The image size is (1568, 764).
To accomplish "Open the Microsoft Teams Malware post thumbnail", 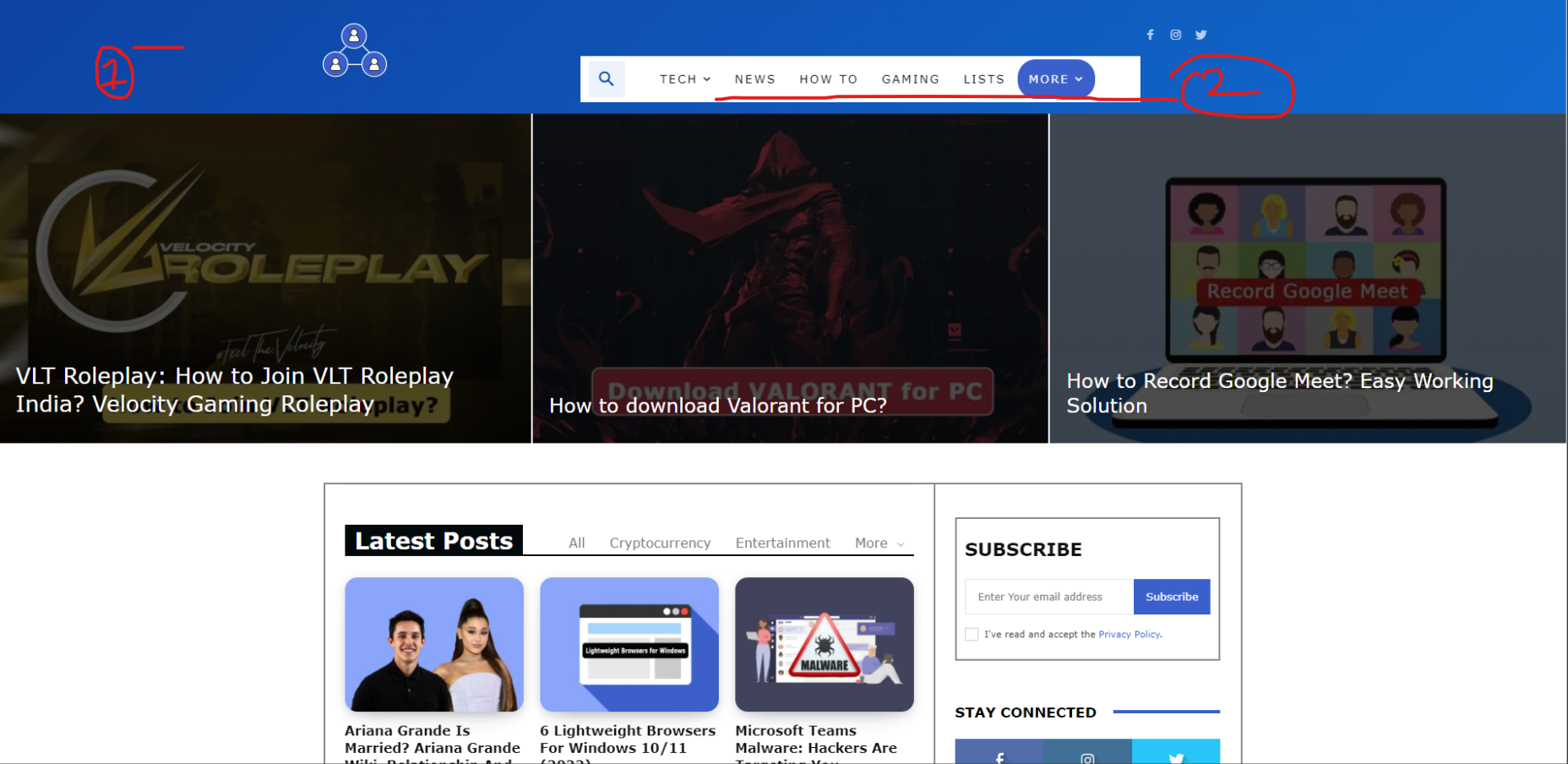I will click(x=825, y=645).
